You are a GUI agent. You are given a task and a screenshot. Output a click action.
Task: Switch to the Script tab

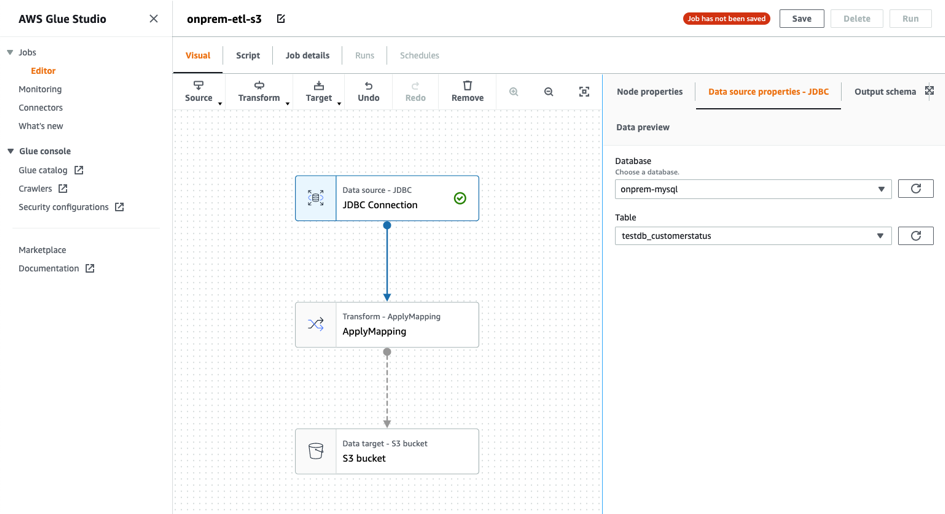point(248,55)
